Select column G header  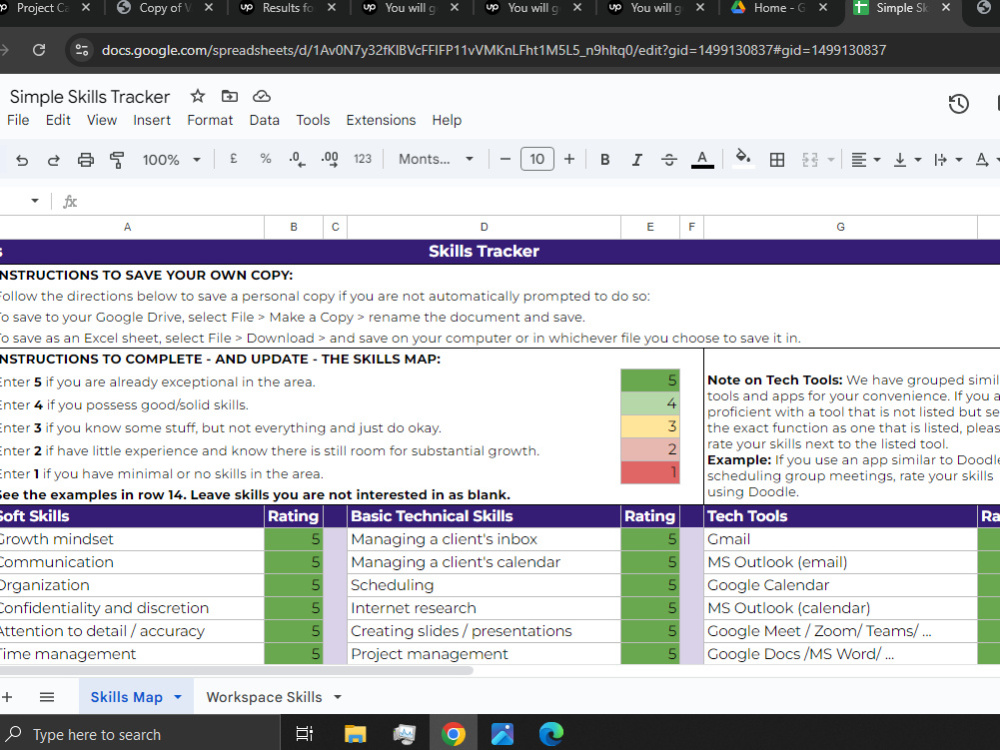click(841, 227)
